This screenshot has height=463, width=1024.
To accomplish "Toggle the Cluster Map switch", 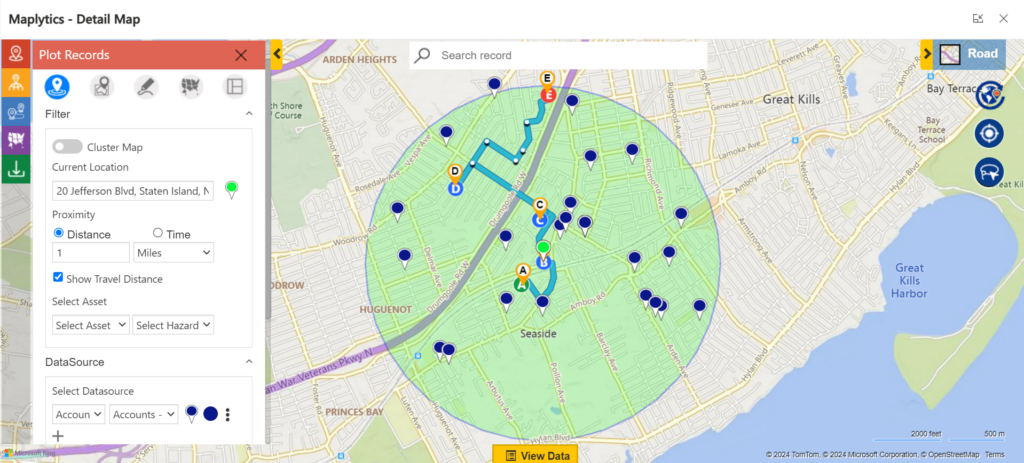I will (x=67, y=147).
